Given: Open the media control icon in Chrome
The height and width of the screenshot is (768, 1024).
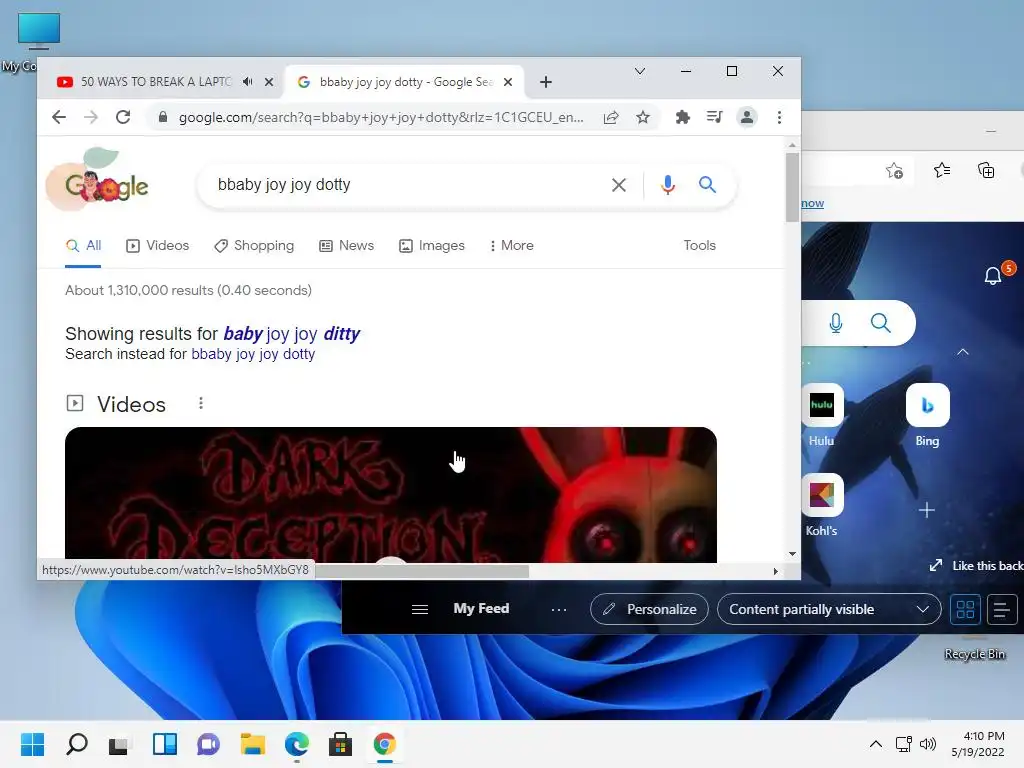Looking at the screenshot, I should 714,118.
